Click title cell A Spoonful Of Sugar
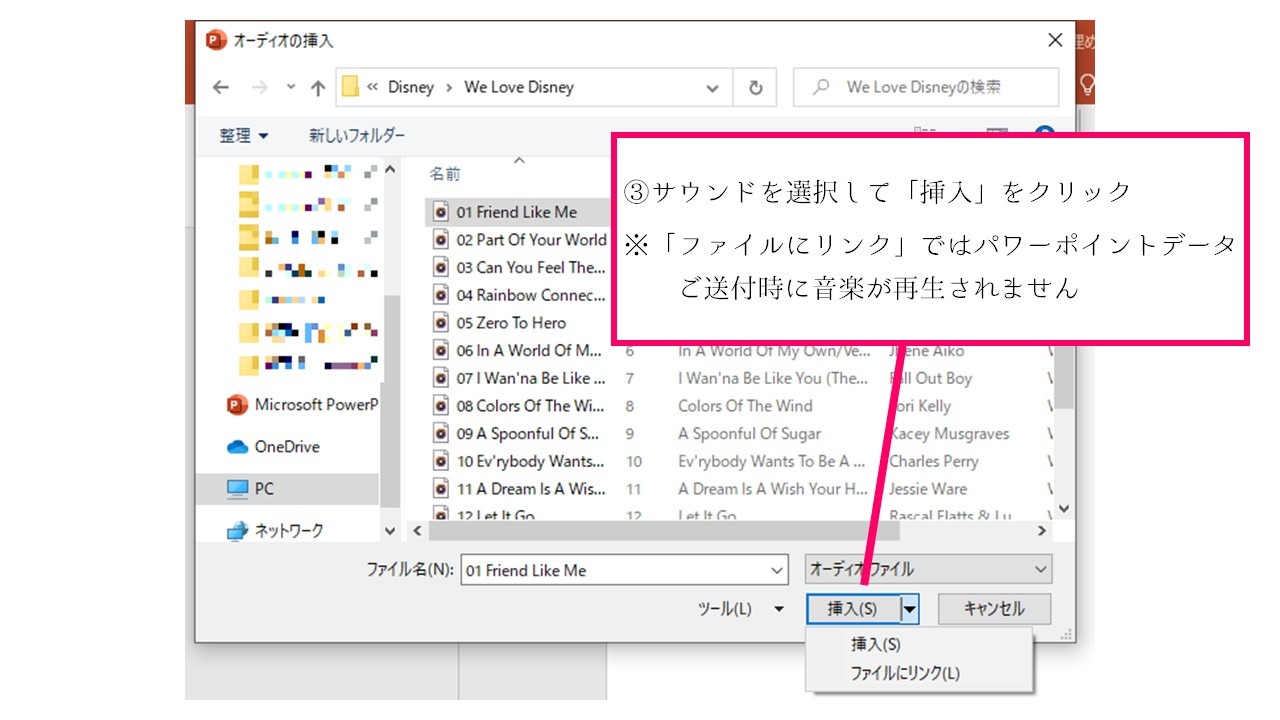This screenshot has height=720, width=1280. (x=749, y=434)
